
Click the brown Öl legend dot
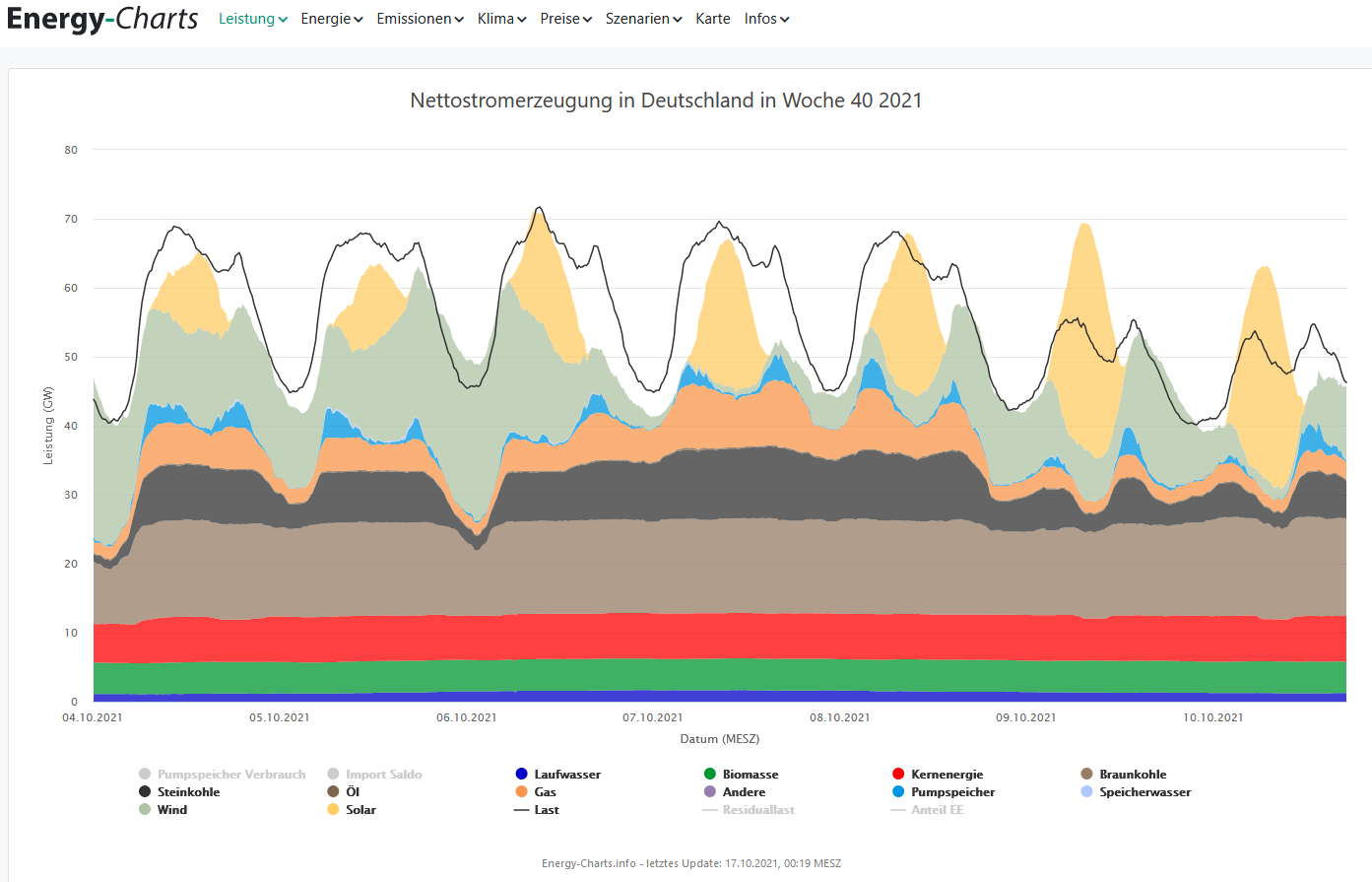[x=333, y=792]
